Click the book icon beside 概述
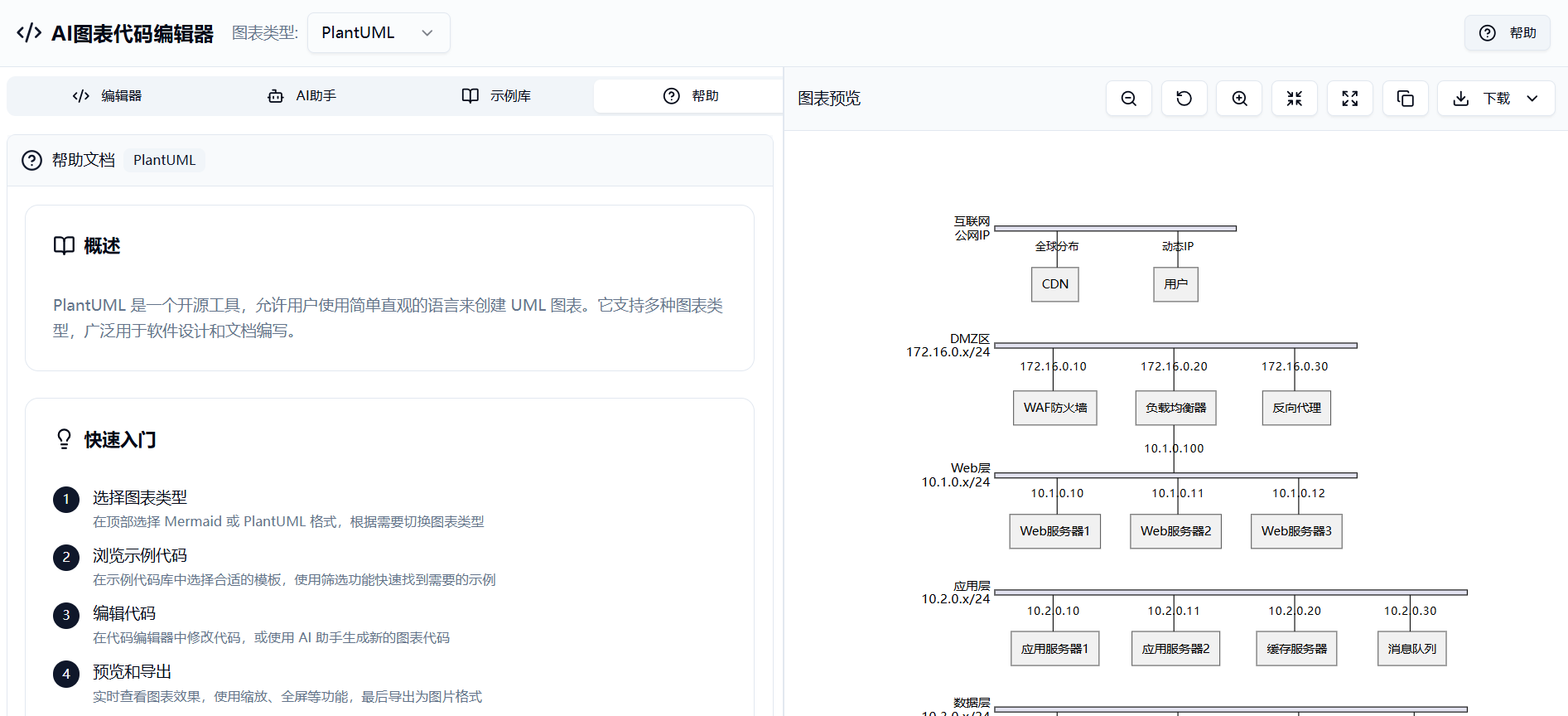 pyautogui.click(x=64, y=246)
